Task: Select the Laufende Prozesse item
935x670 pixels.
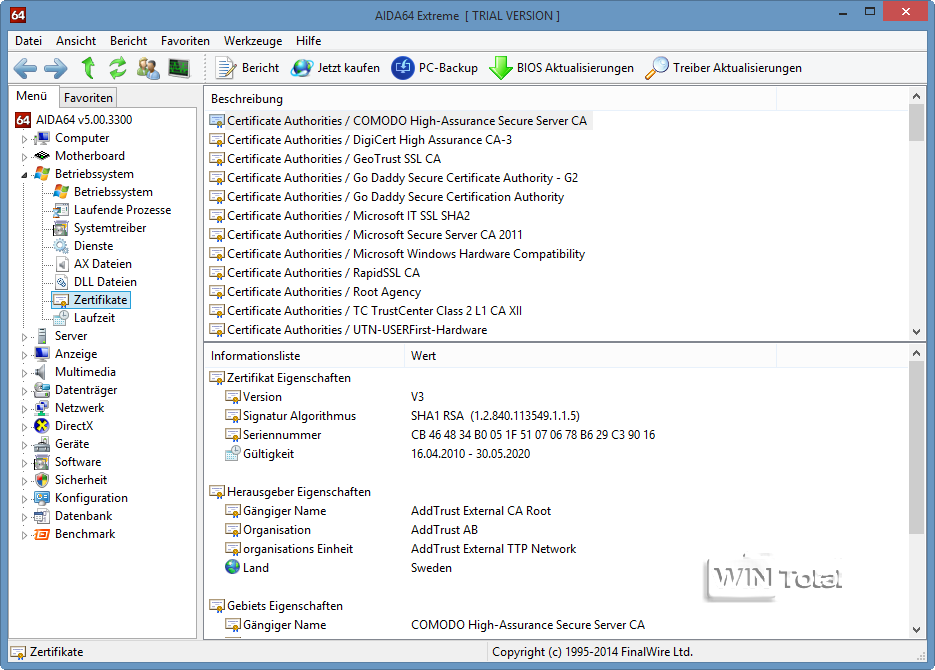Action: 122,210
